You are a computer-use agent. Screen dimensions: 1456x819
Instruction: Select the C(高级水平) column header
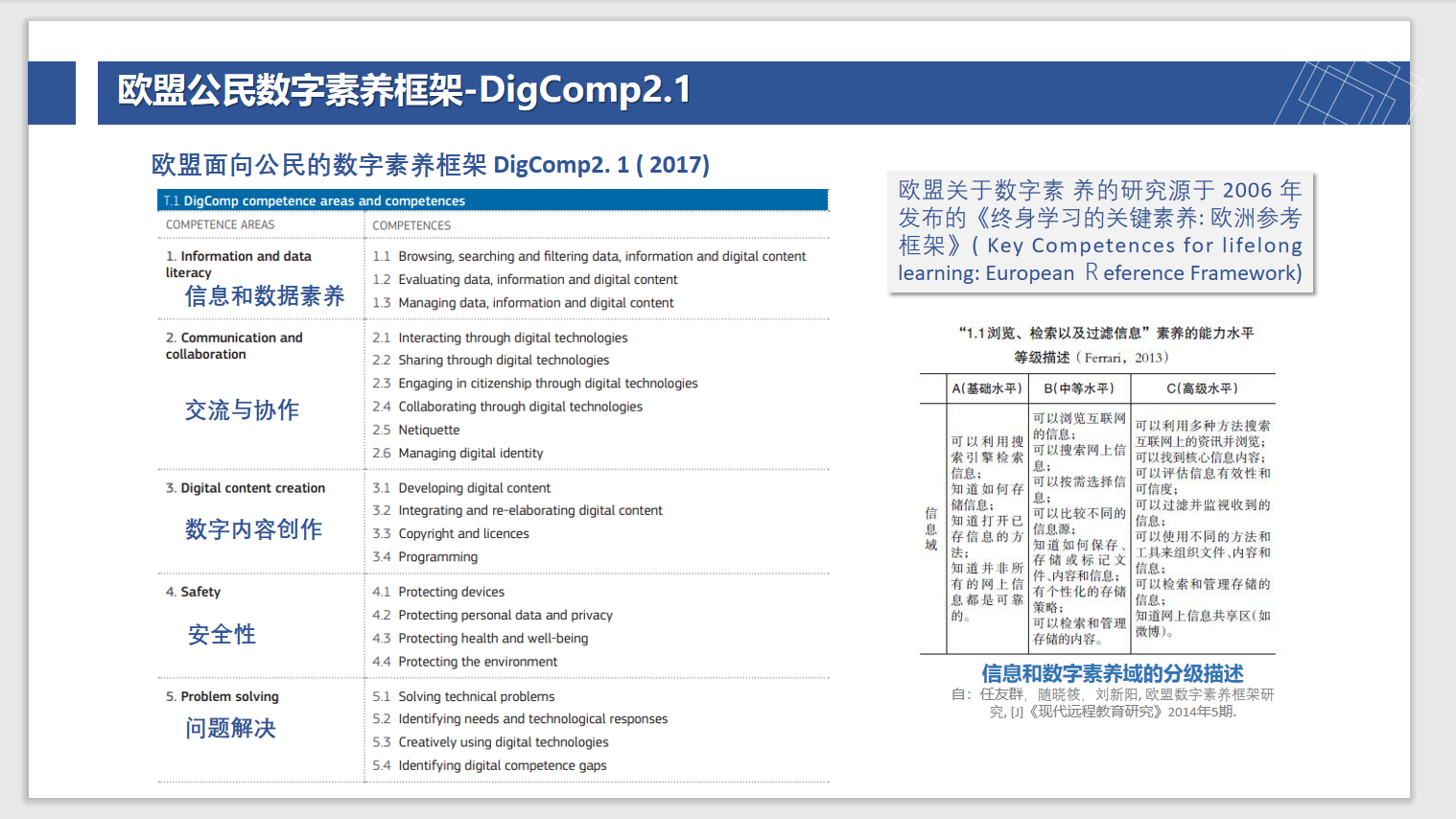click(1202, 388)
